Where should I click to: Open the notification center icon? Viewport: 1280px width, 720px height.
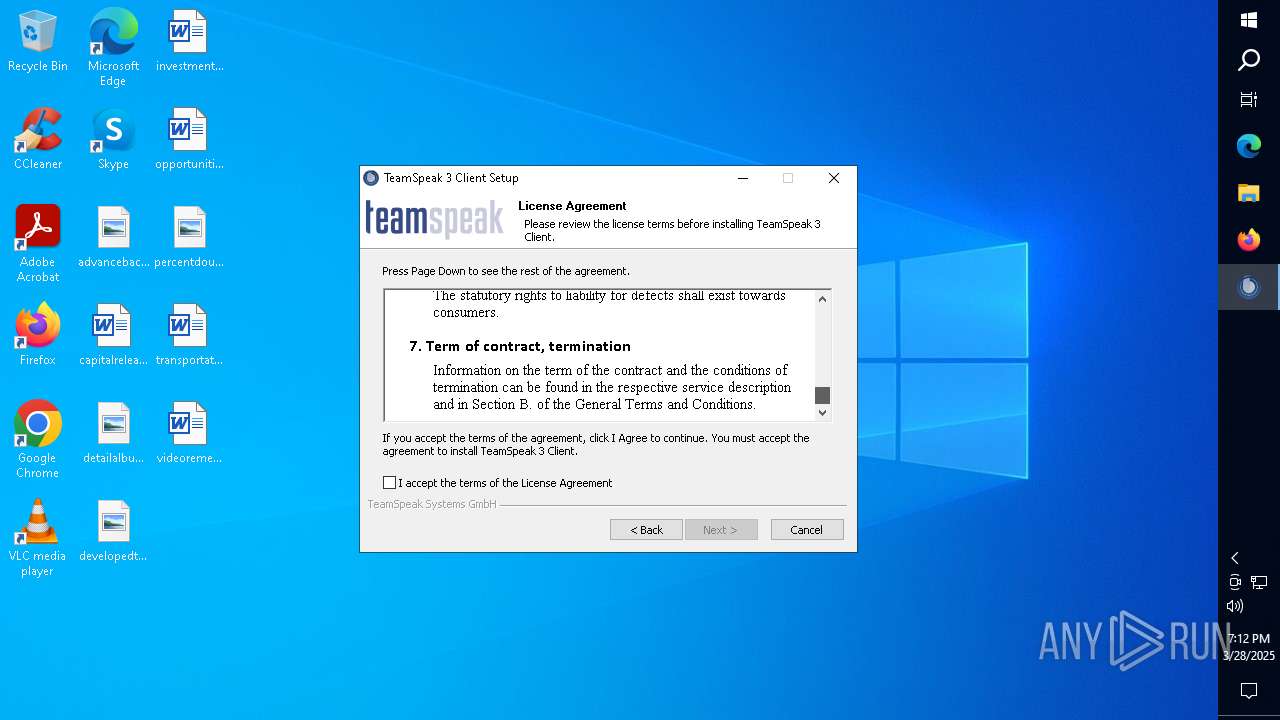pyautogui.click(x=1249, y=691)
